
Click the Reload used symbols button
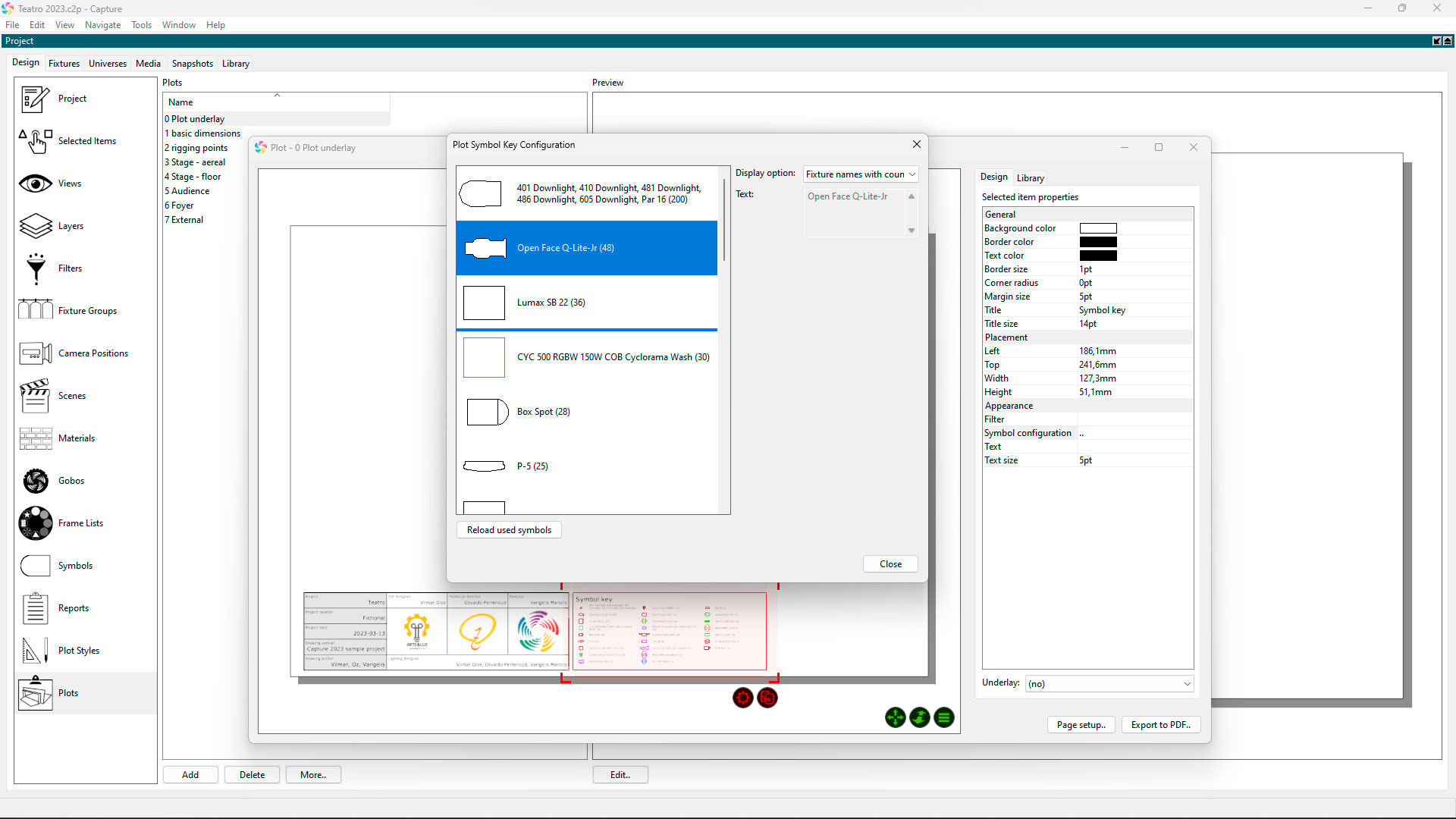(509, 530)
